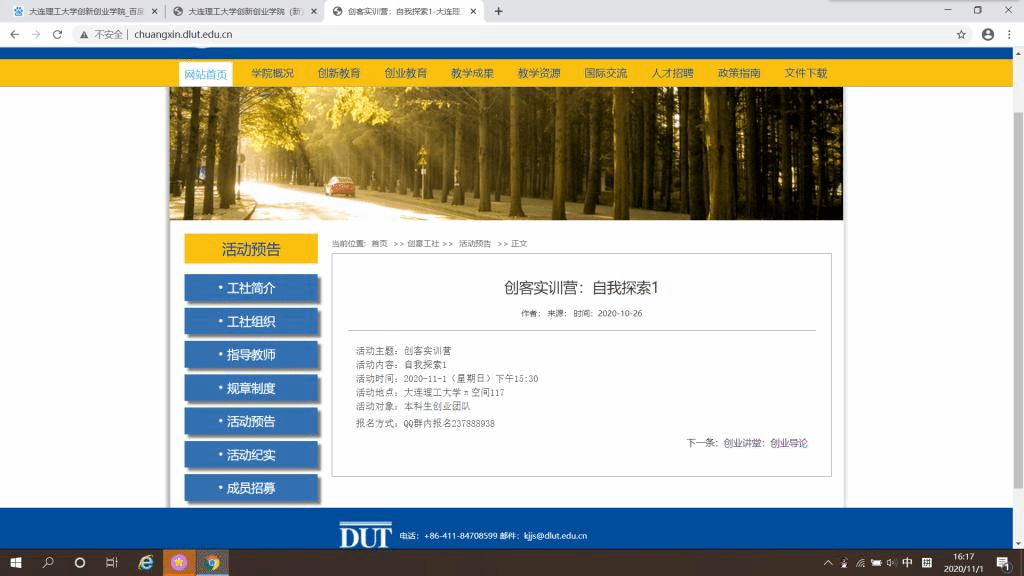Open Task View on the taskbar

[112, 563]
